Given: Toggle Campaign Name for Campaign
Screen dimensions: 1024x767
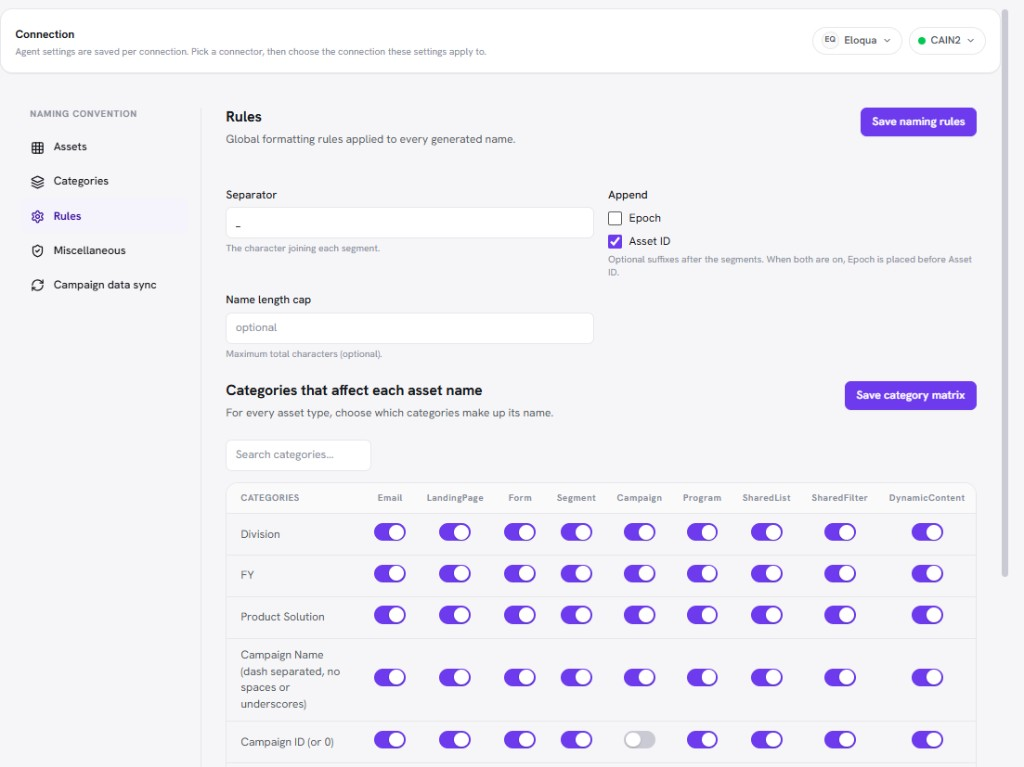Looking at the screenshot, I should point(639,677).
